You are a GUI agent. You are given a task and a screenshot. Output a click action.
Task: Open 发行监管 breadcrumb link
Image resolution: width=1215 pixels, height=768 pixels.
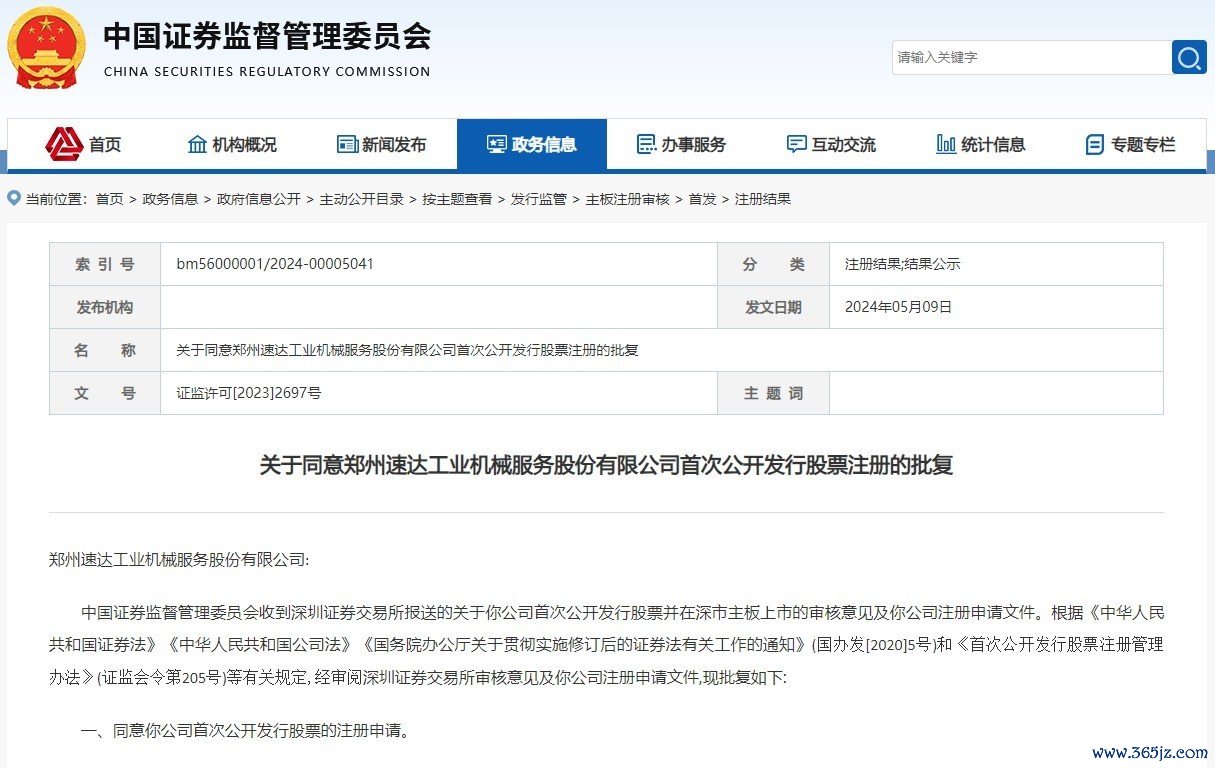[x=538, y=199]
